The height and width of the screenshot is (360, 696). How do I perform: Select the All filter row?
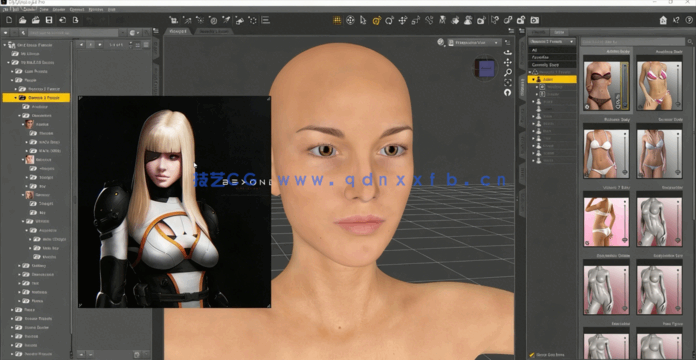[x=552, y=50]
